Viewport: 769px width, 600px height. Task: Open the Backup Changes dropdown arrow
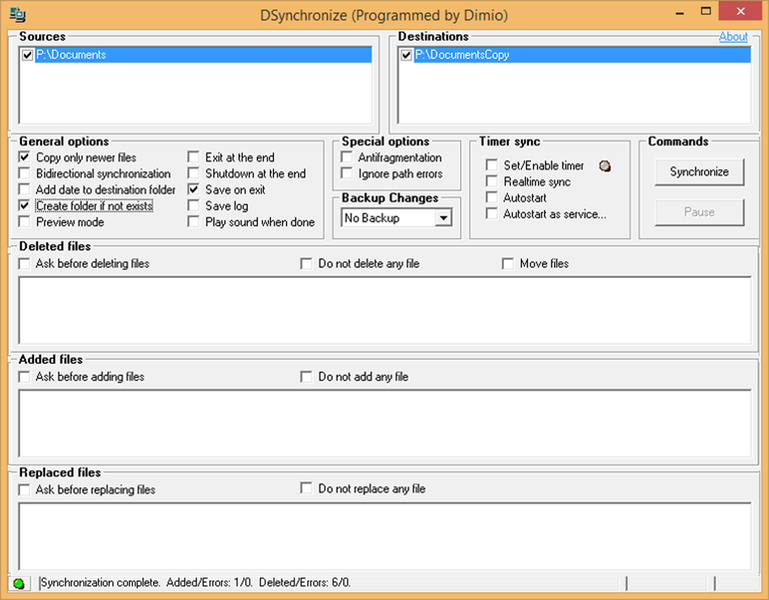point(443,218)
